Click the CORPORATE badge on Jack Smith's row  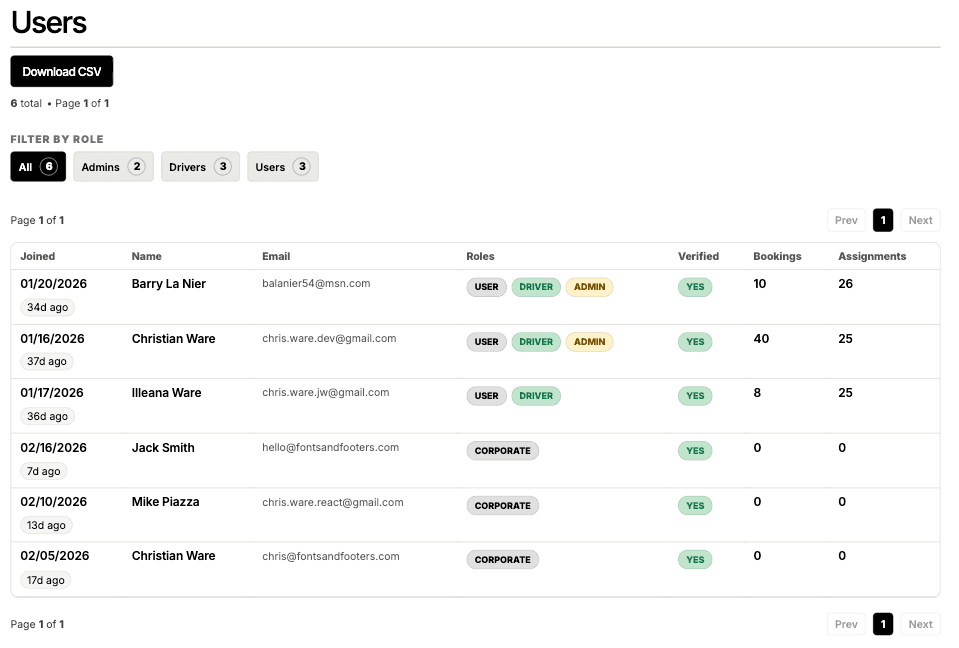[x=502, y=450]
